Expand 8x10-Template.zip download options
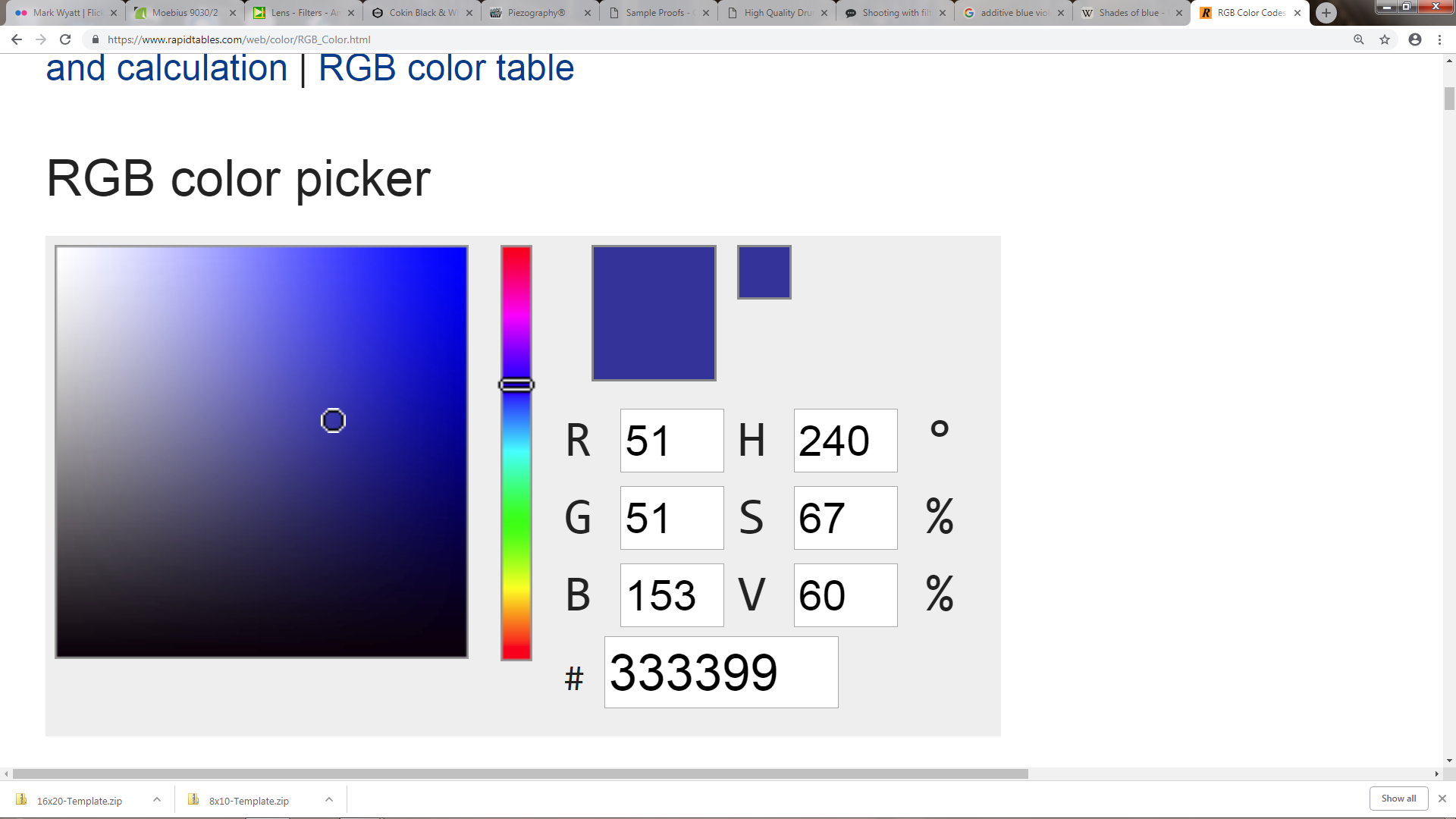The height and width of the screenshot is (819, 1456). (x=329, y=800)
